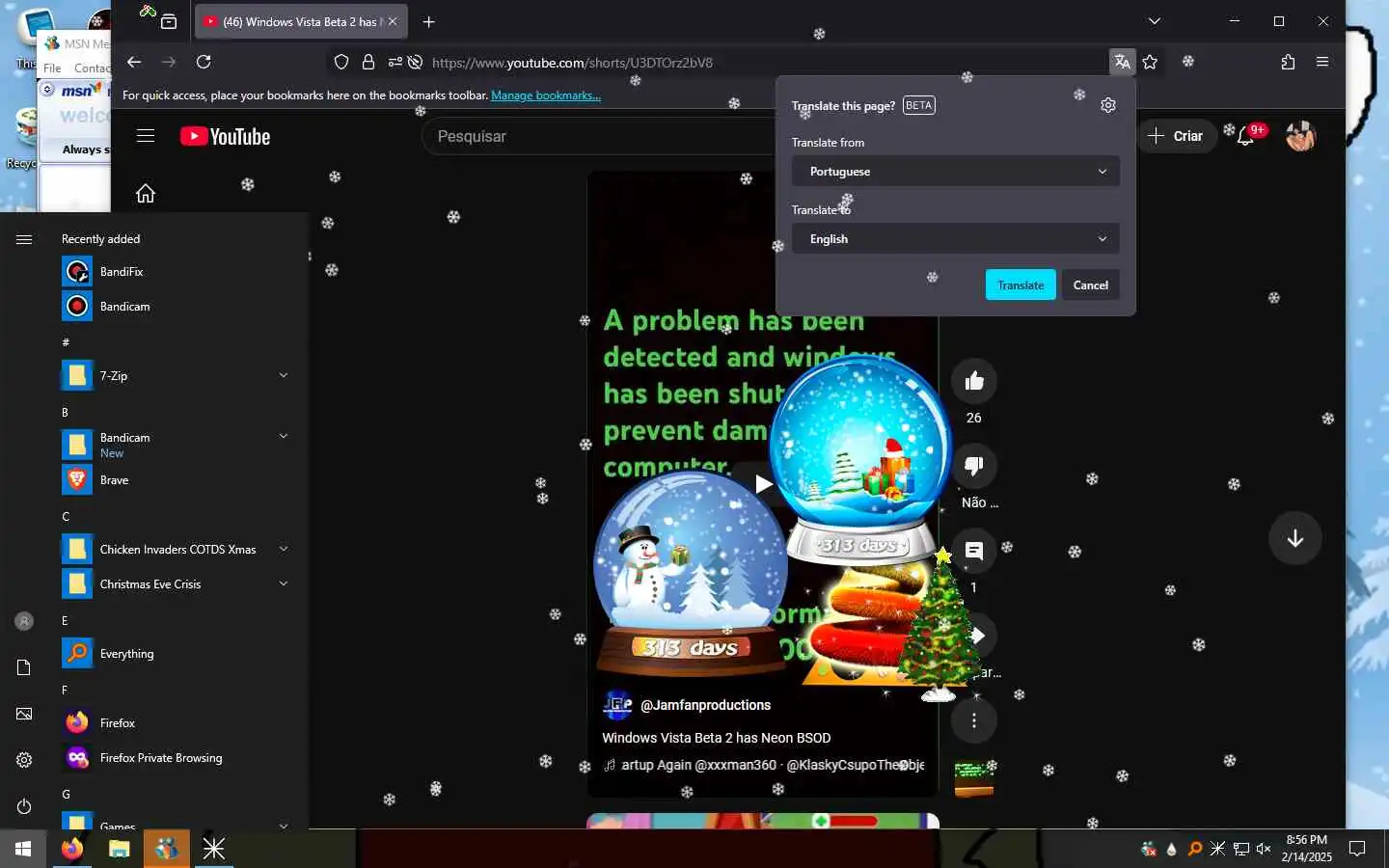Image resolution: width=1389 pixels, height=868 pixels.
Task: List all tabs with the chevron button
Action: 1155,21
